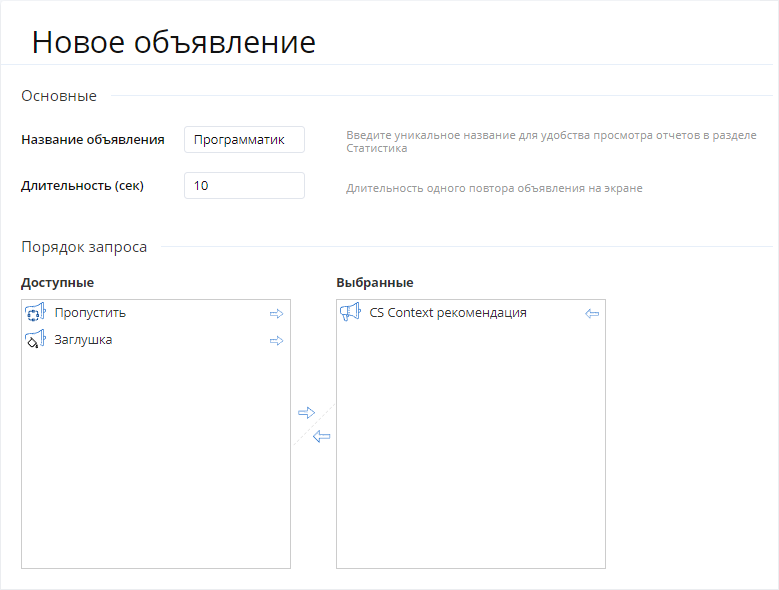Click the Заглушка megaphone icon
This screenshot has width=779, height=590.
coord(35,340)
